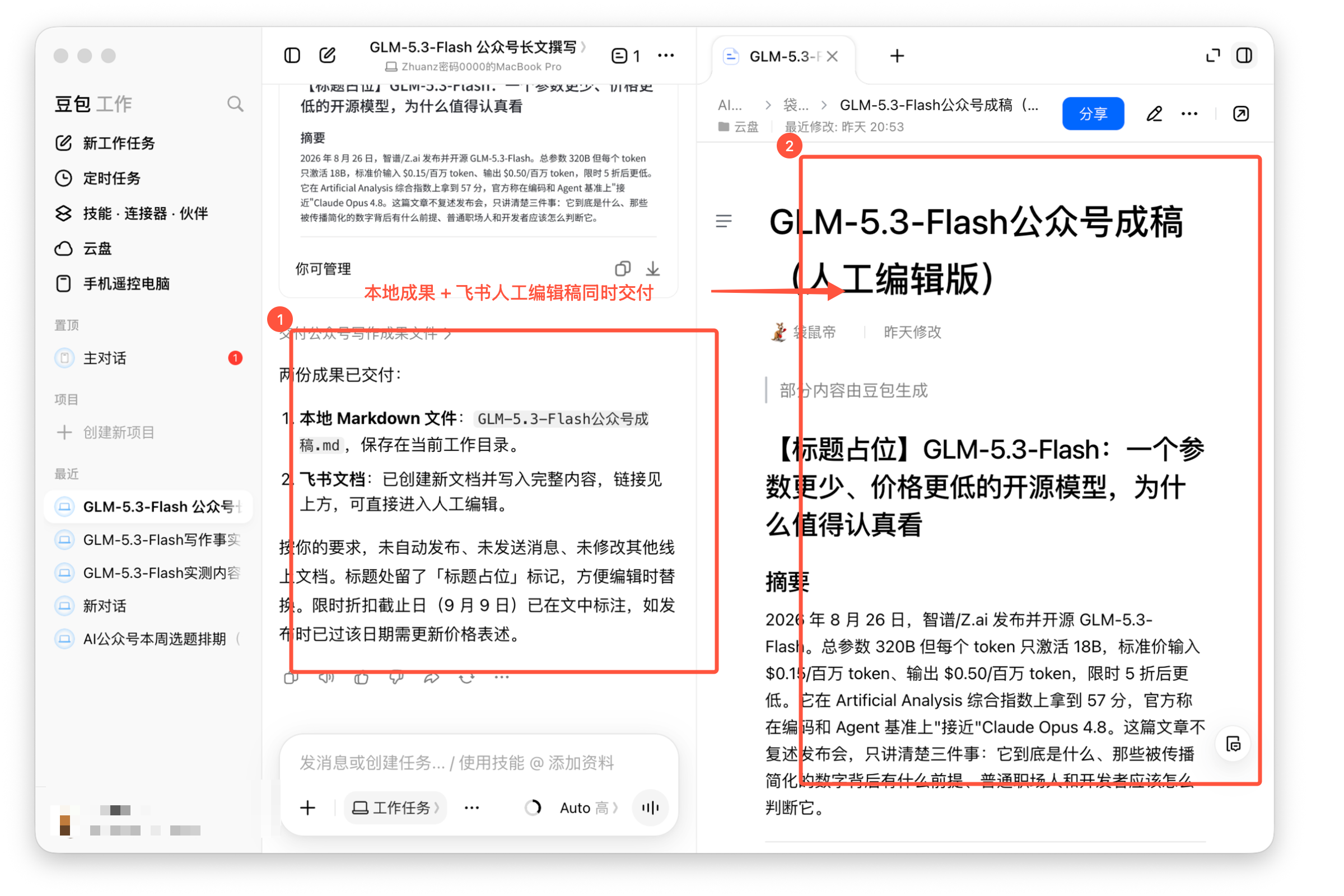
Task: Search in the 豆包 sidebar
Action: [x=235, y=104]
